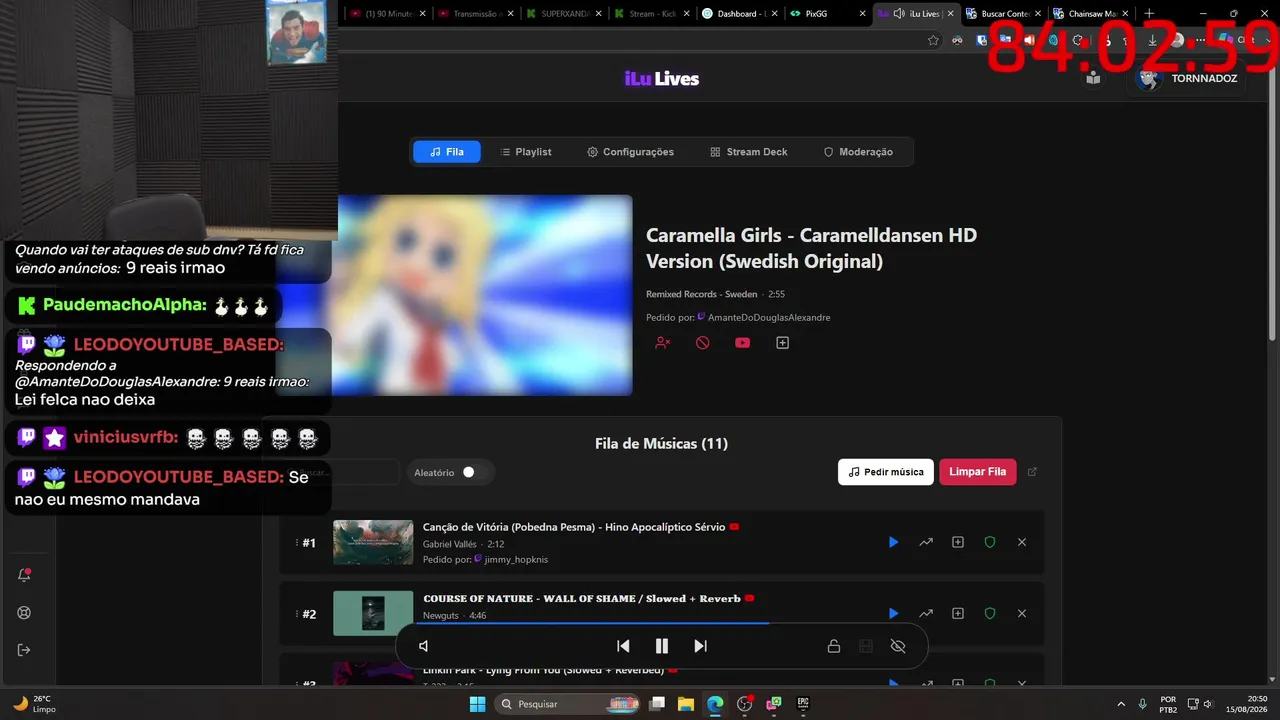Play song #1 Canção de Vitória
This screenshot has width=1280, height=720.
coord(893,542)
